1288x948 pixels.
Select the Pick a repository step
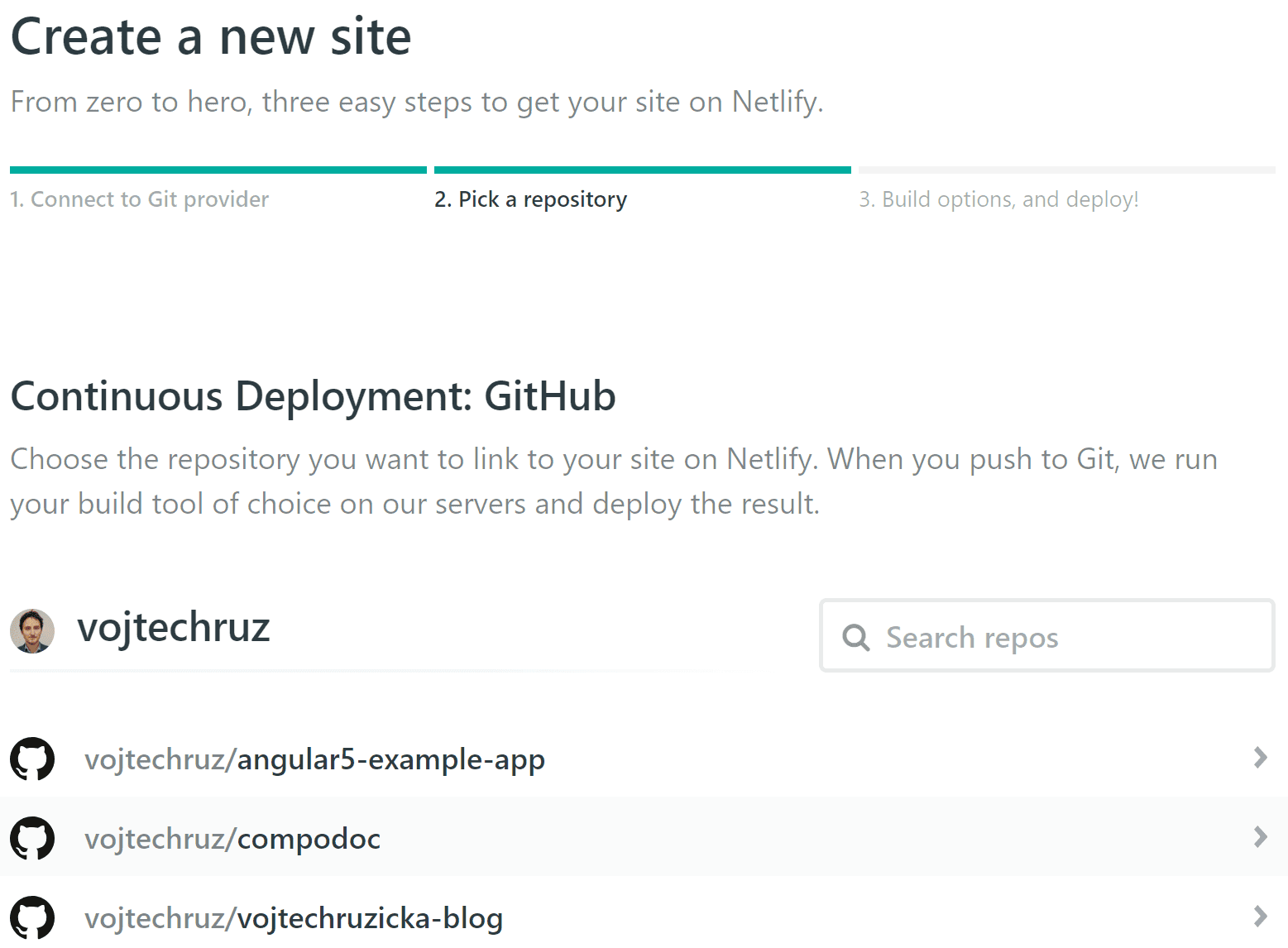pos(530,199)
